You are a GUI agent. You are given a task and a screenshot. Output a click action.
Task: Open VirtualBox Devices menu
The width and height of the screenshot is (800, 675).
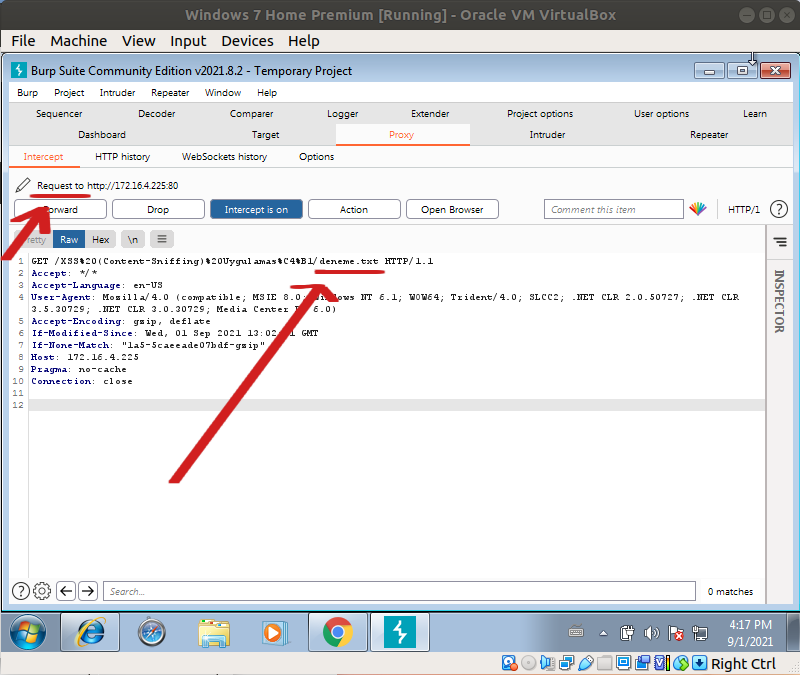click(247, 41)
